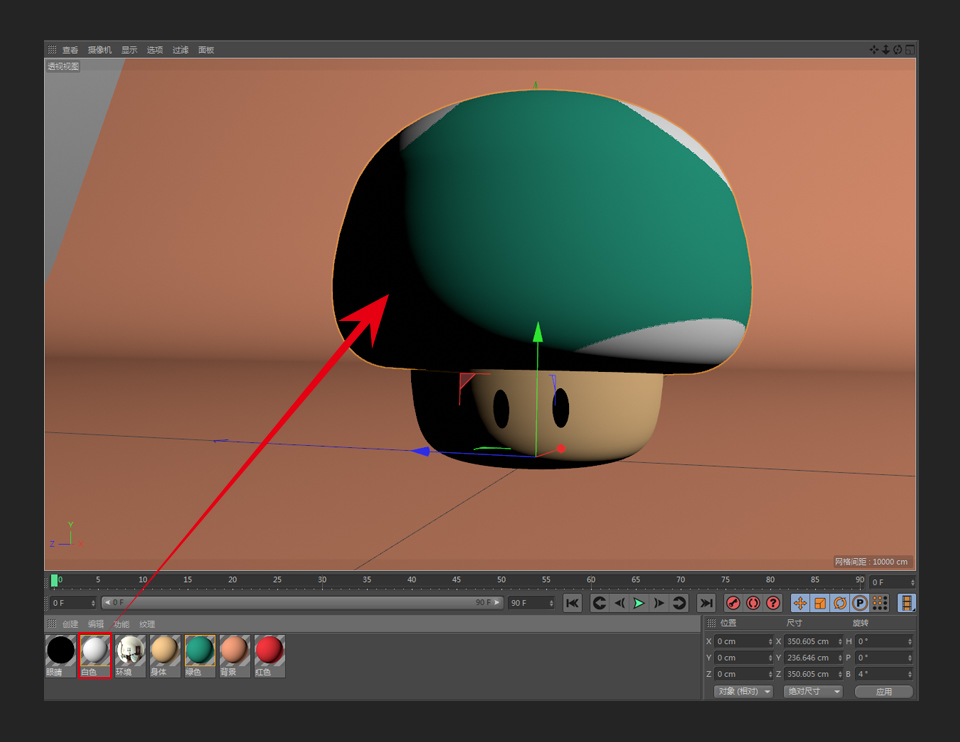Image resolution: width=960 pixels, height=742 pixels.
Task: Jump to the start of the animation
Action: pyautogui.click(x=572, y=603)
